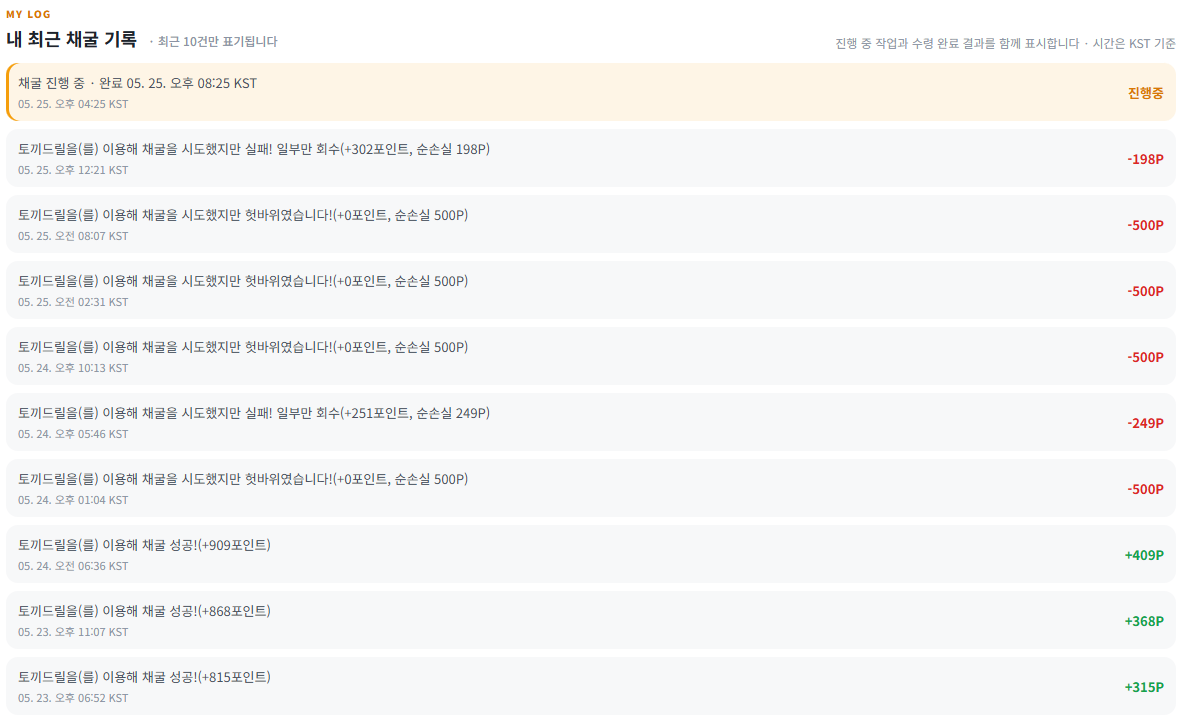This screenshot has width=1179, height=723.
Task: Click the green +368P gain amount
Action: (x=1144, y=622)
